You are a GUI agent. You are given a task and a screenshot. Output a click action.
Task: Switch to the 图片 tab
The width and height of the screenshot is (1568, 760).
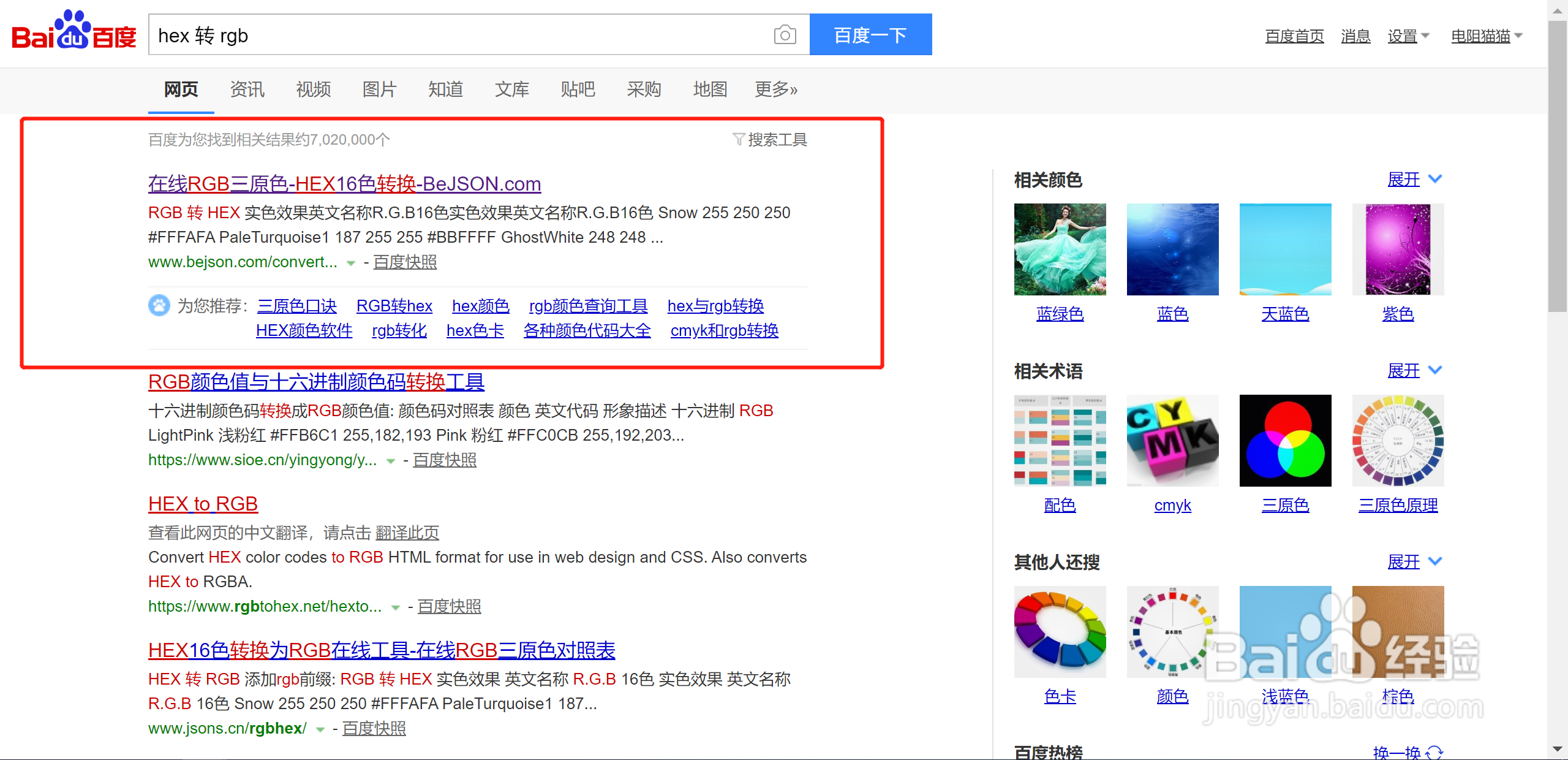[x=380, y=89]
